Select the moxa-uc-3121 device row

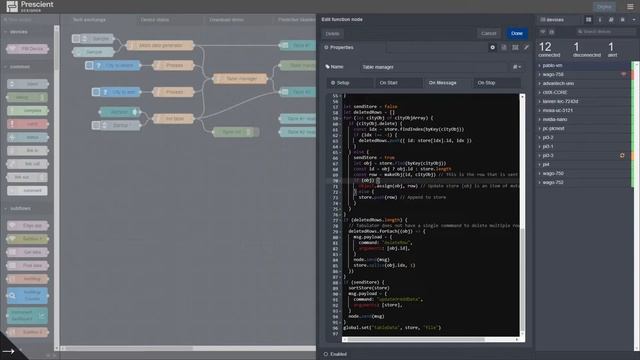tap(584, 110)
